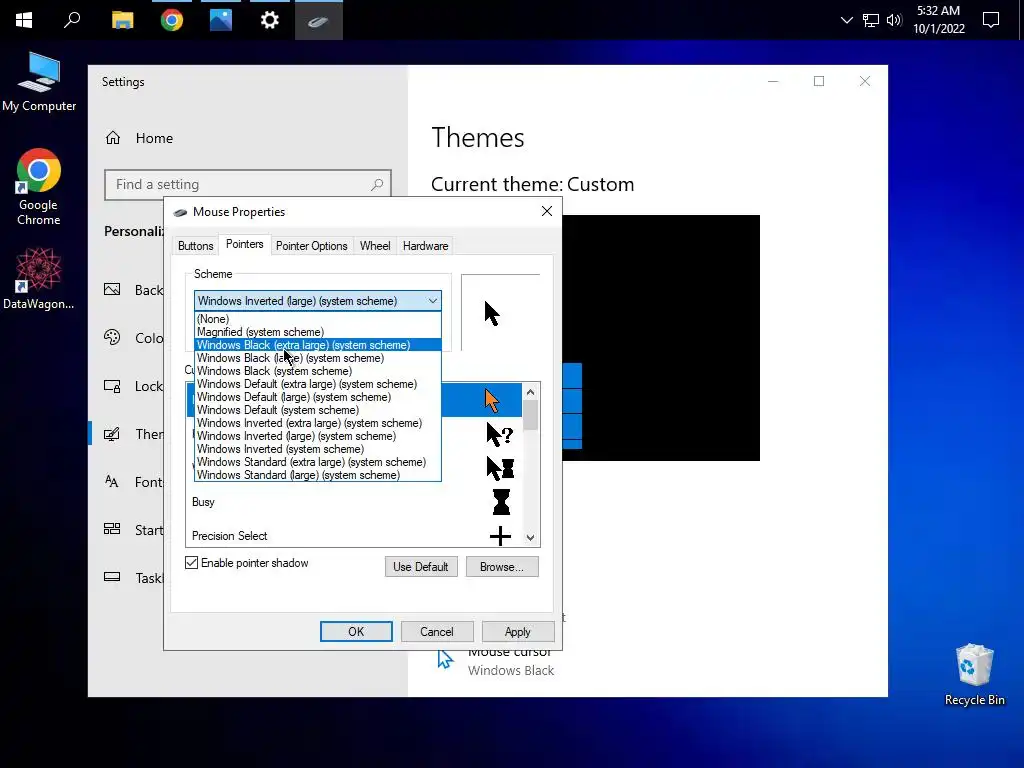Open the Themes icon in Settings
Image resolution: width=1024 pixels, height=768 pixels.
click(x=112, y=434)
